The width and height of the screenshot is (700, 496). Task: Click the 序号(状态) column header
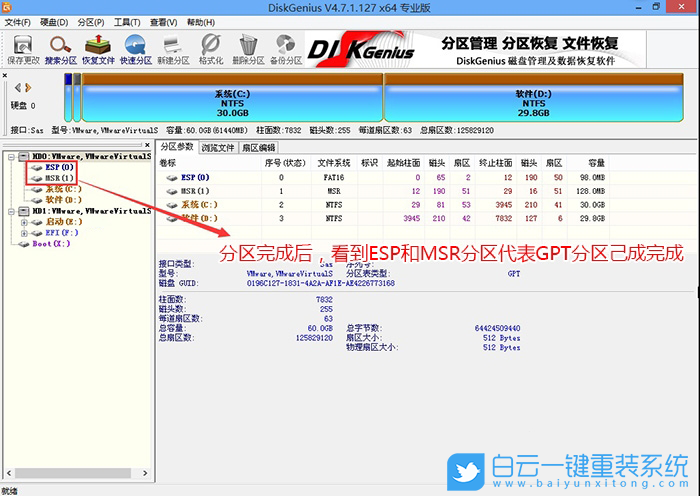click(285, 163)
